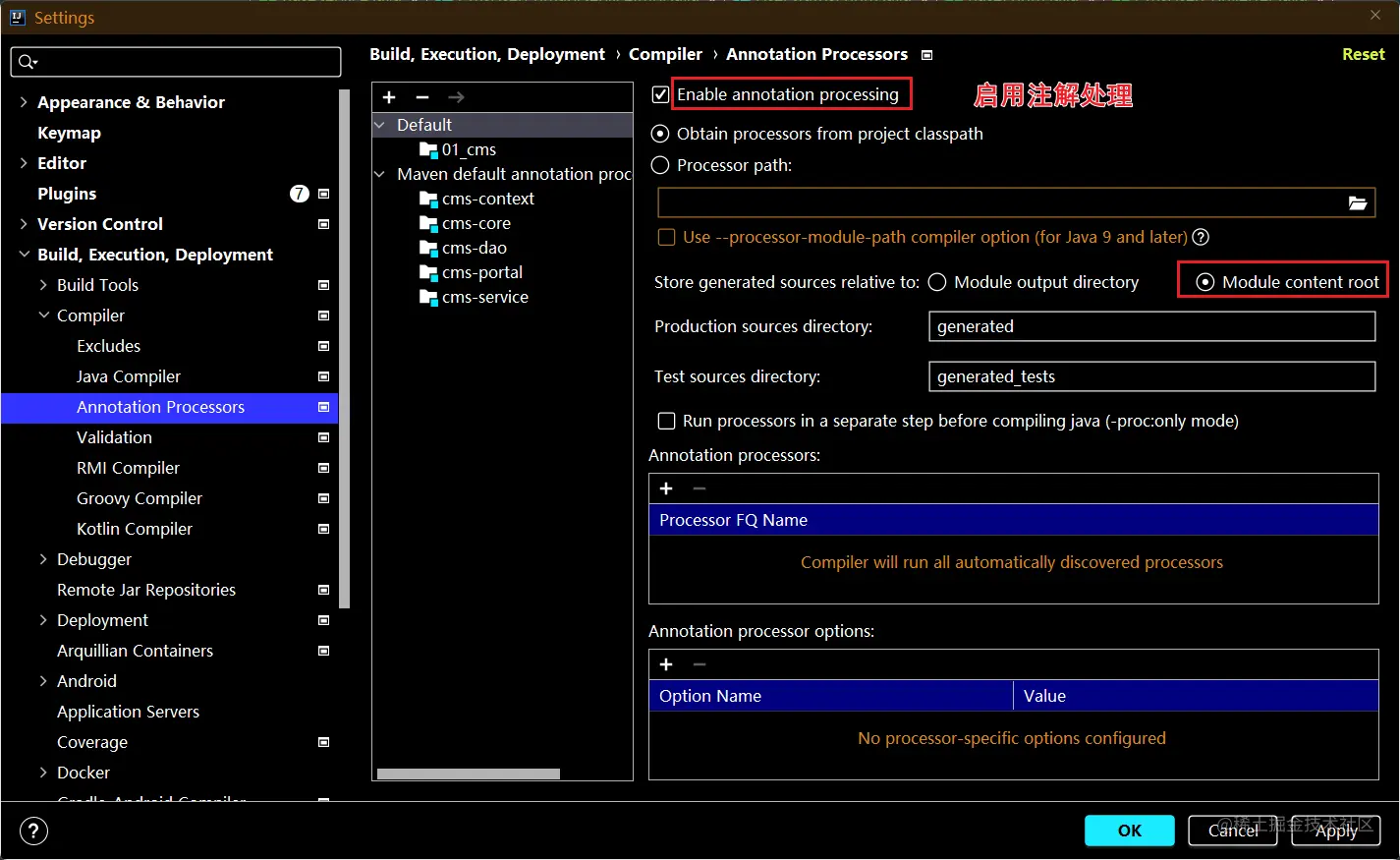Click Compiler in the breadcrumb

(665, 55)
